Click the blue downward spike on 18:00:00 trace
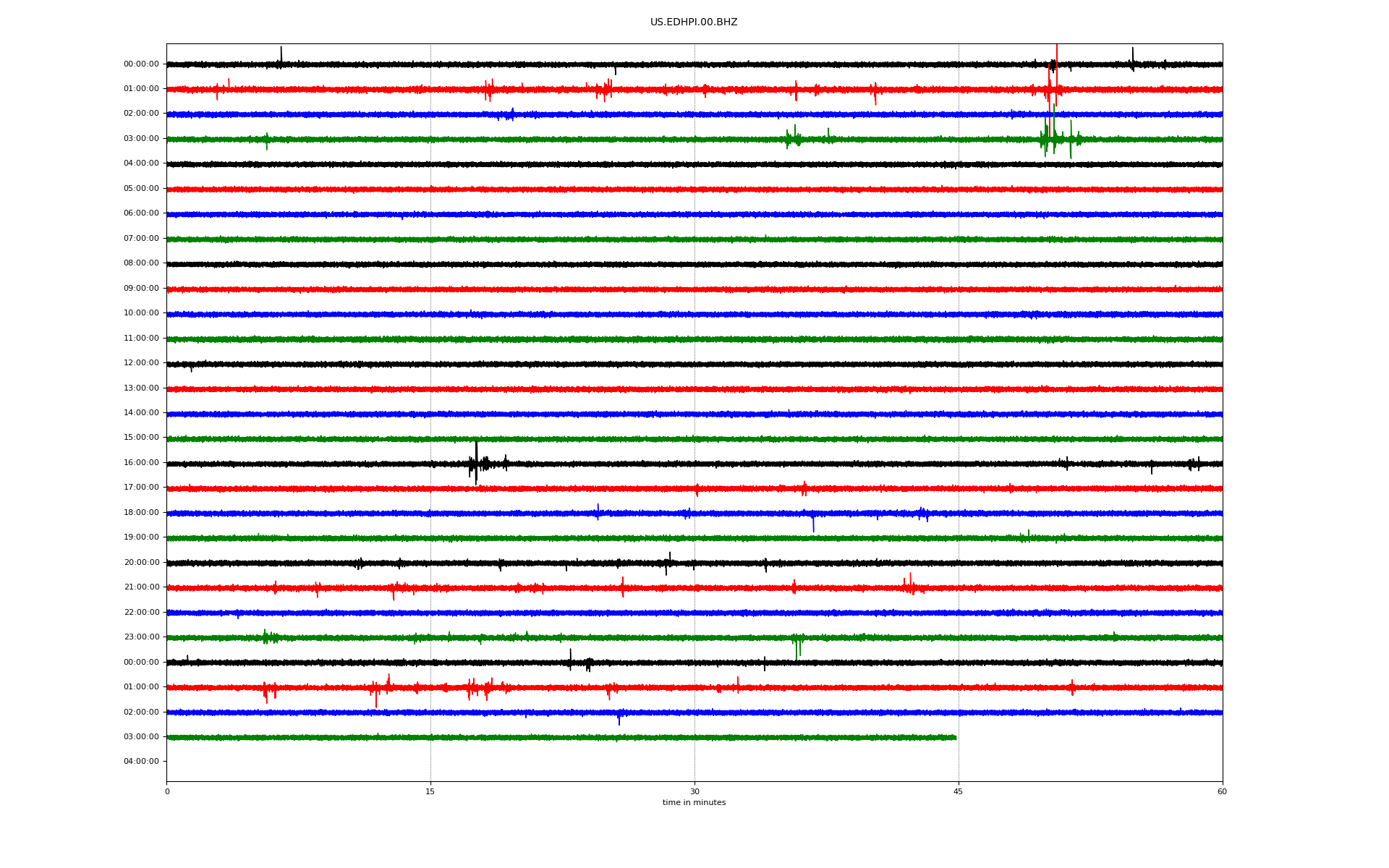 point(813,524)
